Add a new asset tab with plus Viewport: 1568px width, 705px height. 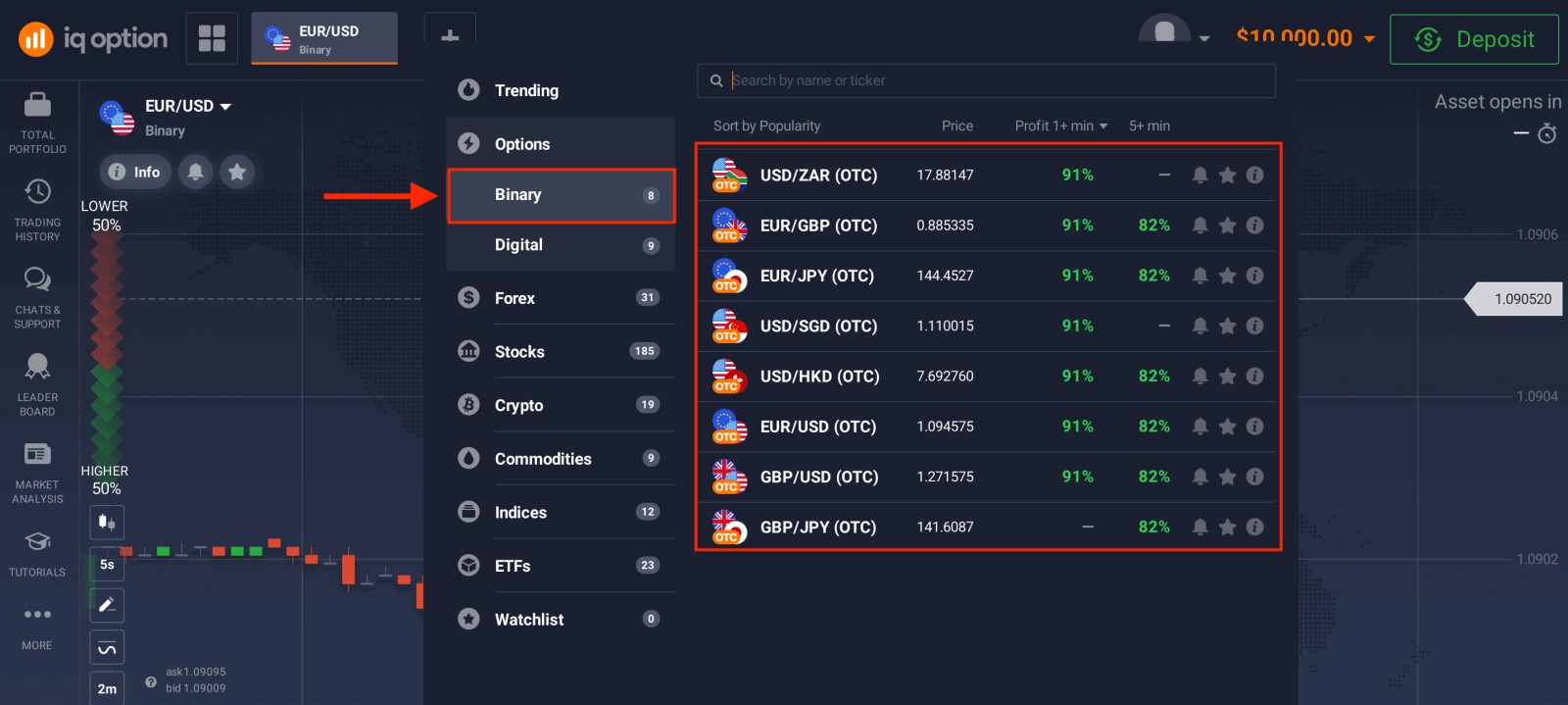[x=450, y=36]
